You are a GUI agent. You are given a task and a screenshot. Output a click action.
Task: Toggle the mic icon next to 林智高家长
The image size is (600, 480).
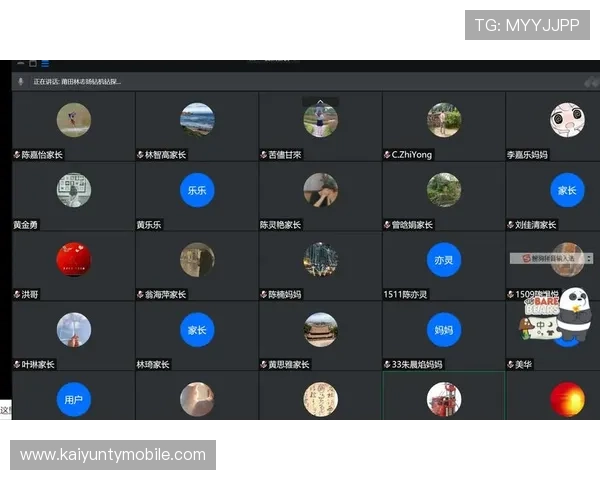(x=140, y=155)
